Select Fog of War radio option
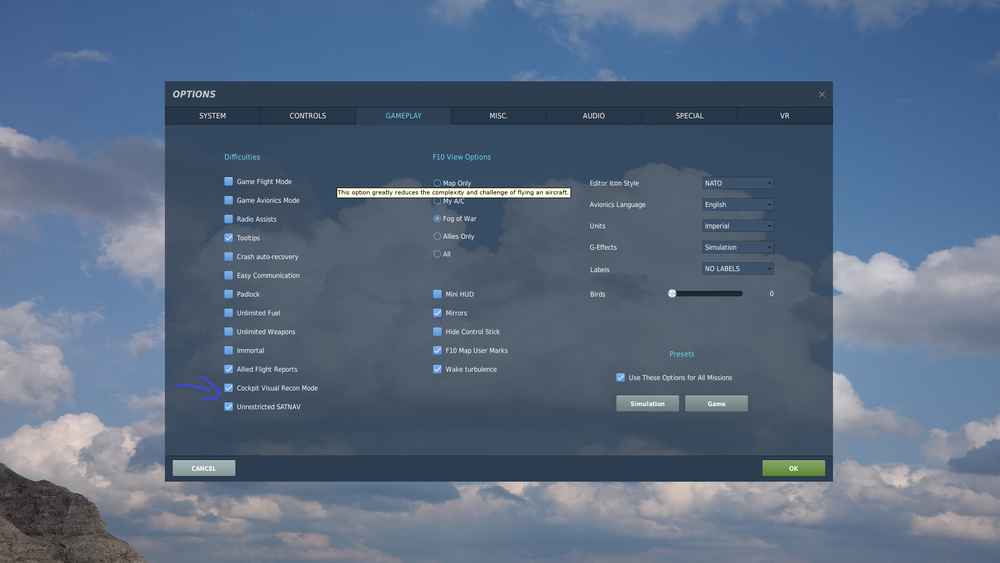1000x563 pixels. 437,219
